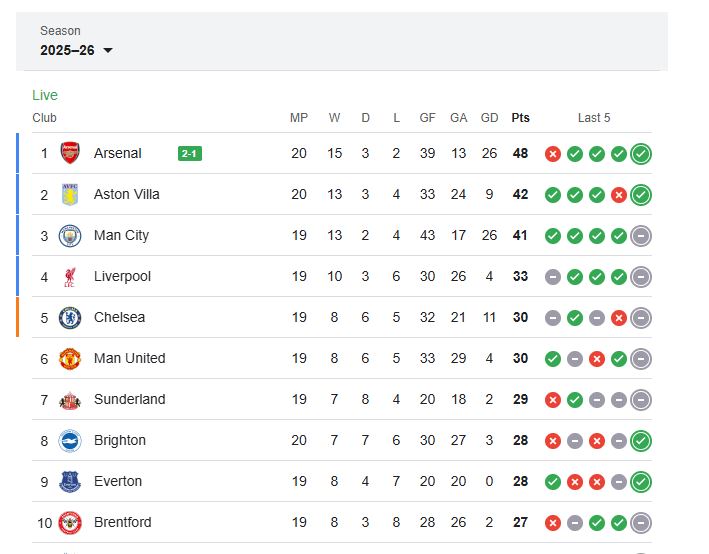Click the Aston Villa club crest
The width and height of the screenshot is (709, 554).
tap(70, 194)
